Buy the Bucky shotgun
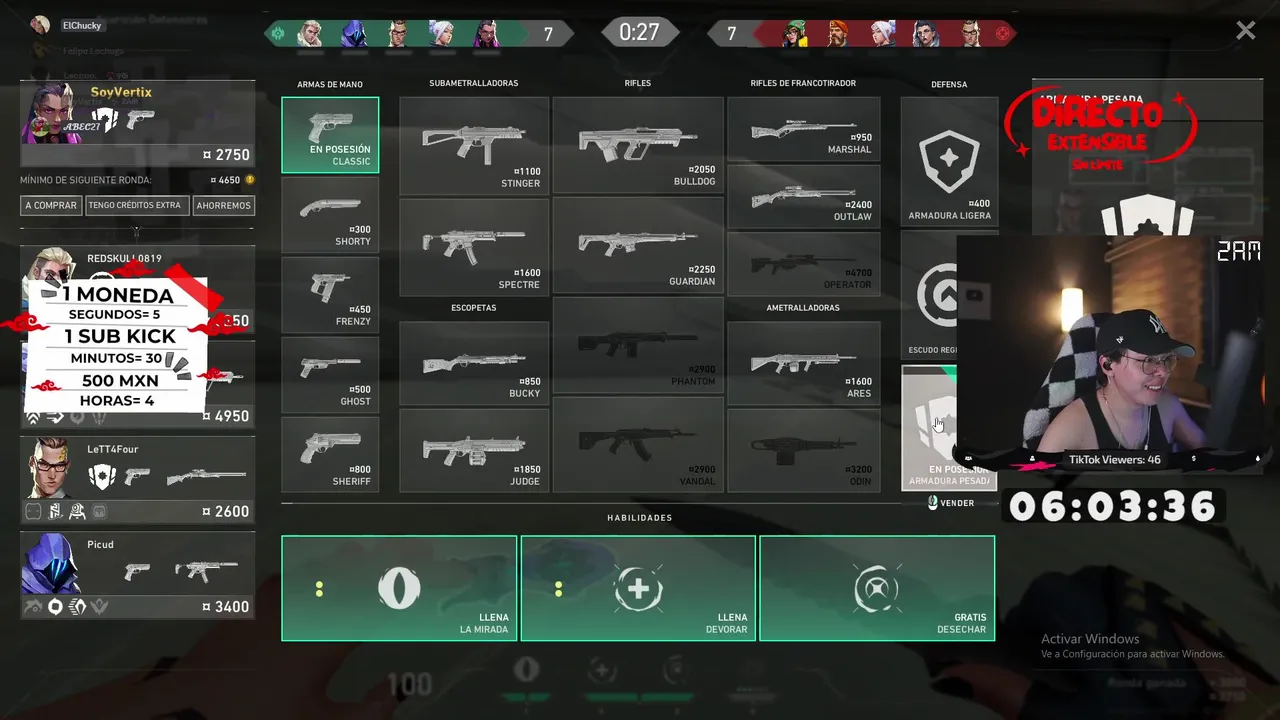 474,362
